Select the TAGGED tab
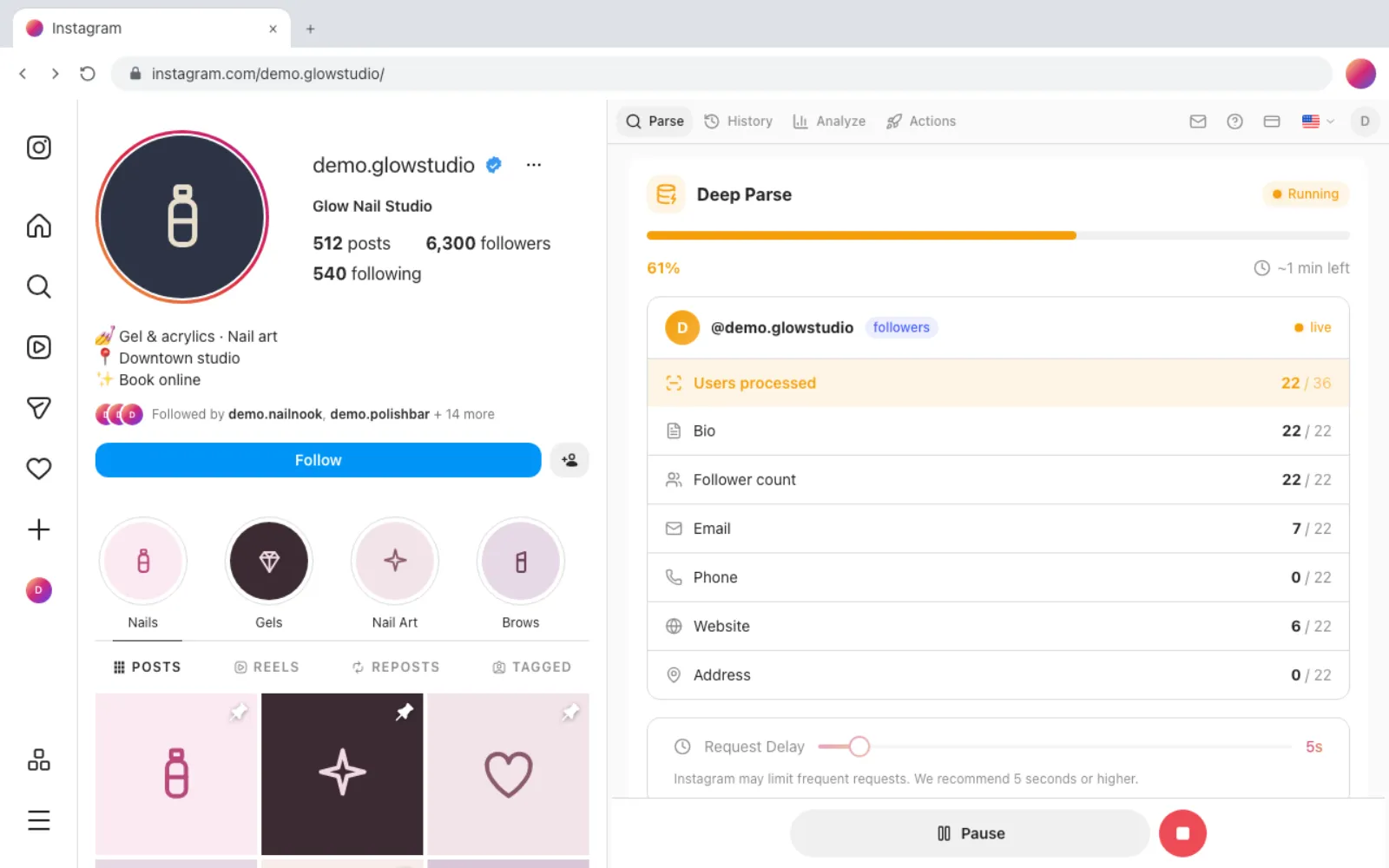1389x868 pixels. [x=531, y=667]
